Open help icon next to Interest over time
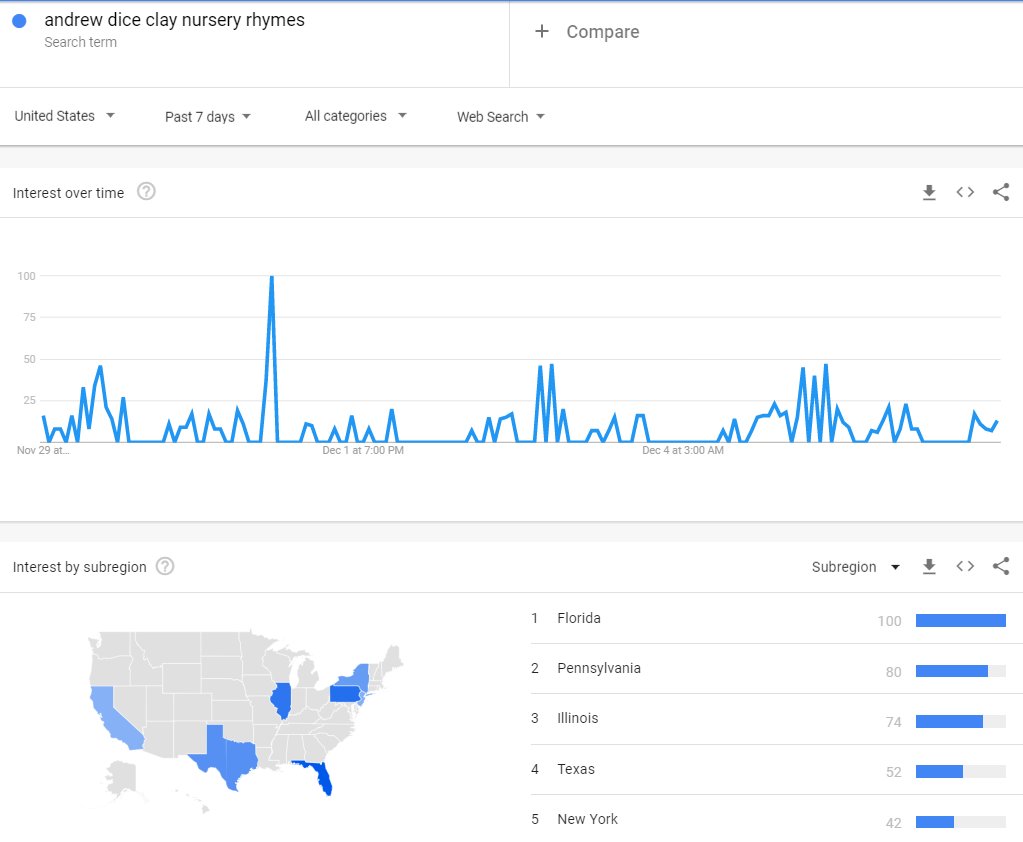 coord(146,192)
